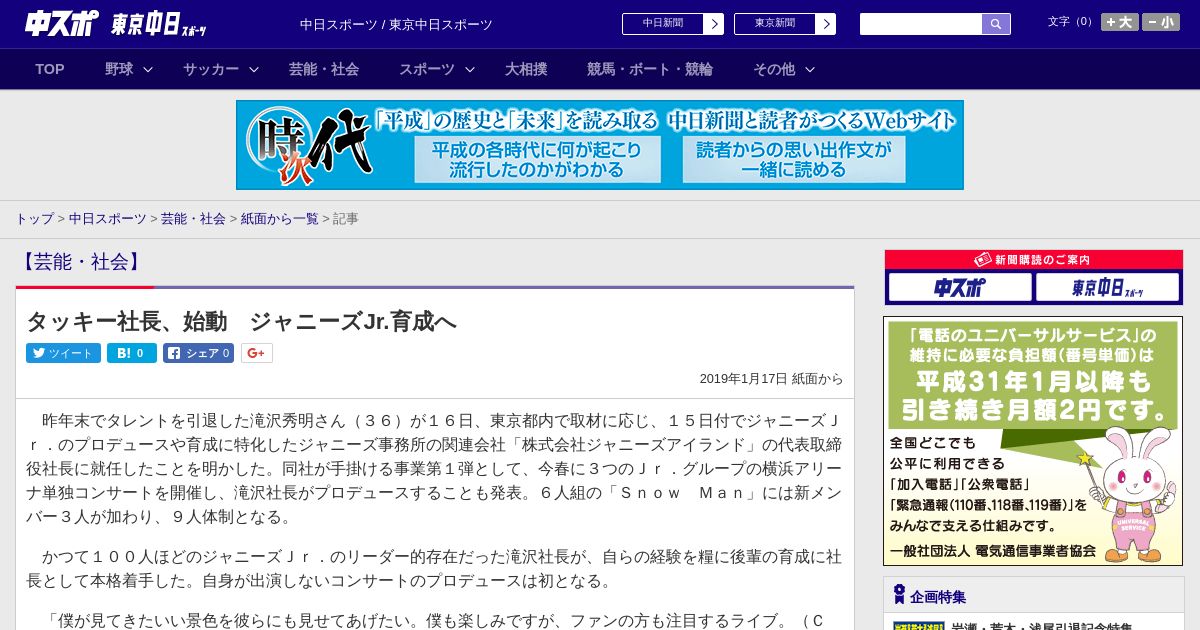The height and width of the screenshot is (630, 1200).
Task: Click the 東京中日スポーツ logo in the header
Action: [x=160, y=24]
